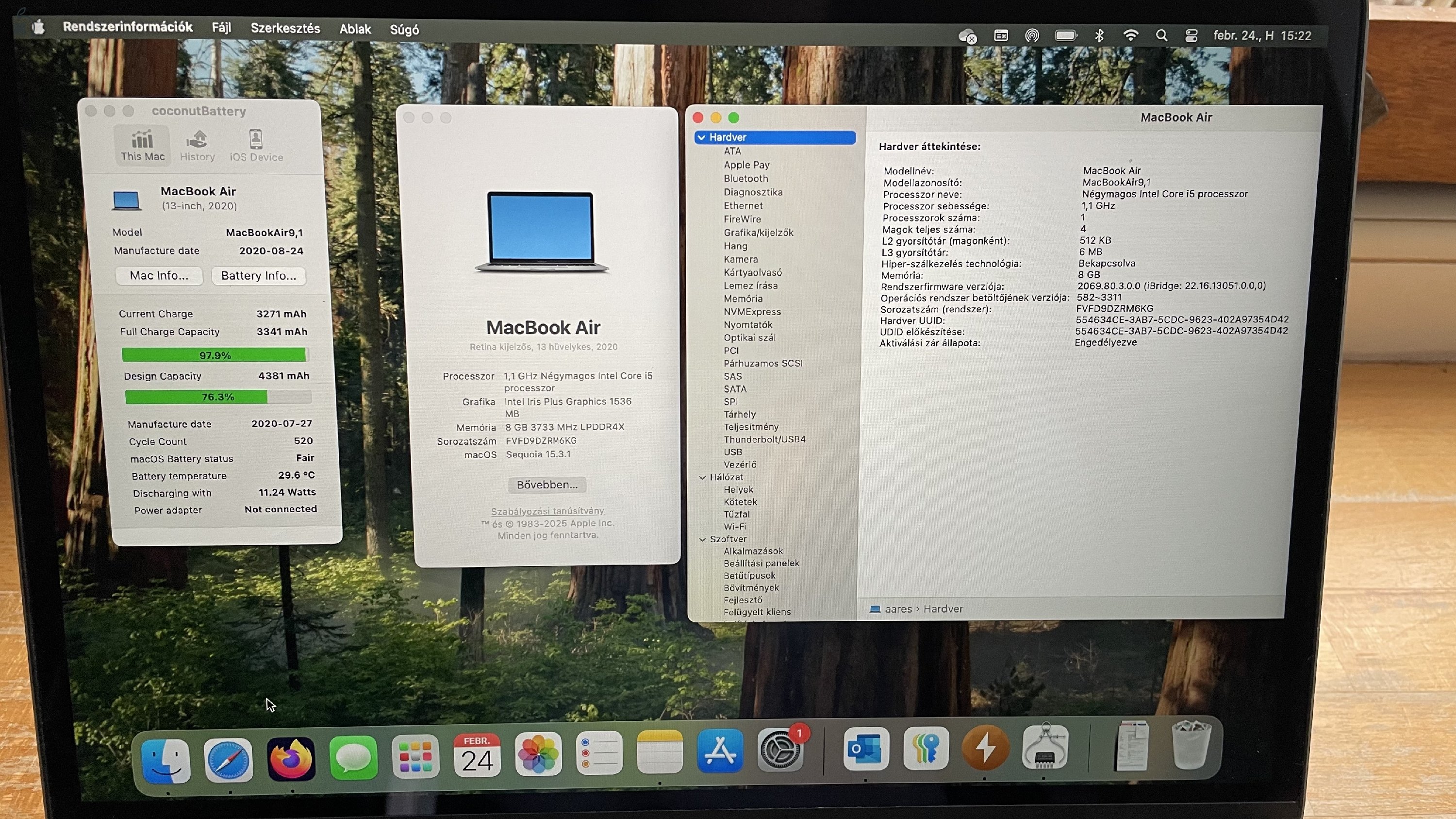The image size is (1456, 819).
Task: Click the 76.3% design capacity bar
Action: click(x=217, y=397)
